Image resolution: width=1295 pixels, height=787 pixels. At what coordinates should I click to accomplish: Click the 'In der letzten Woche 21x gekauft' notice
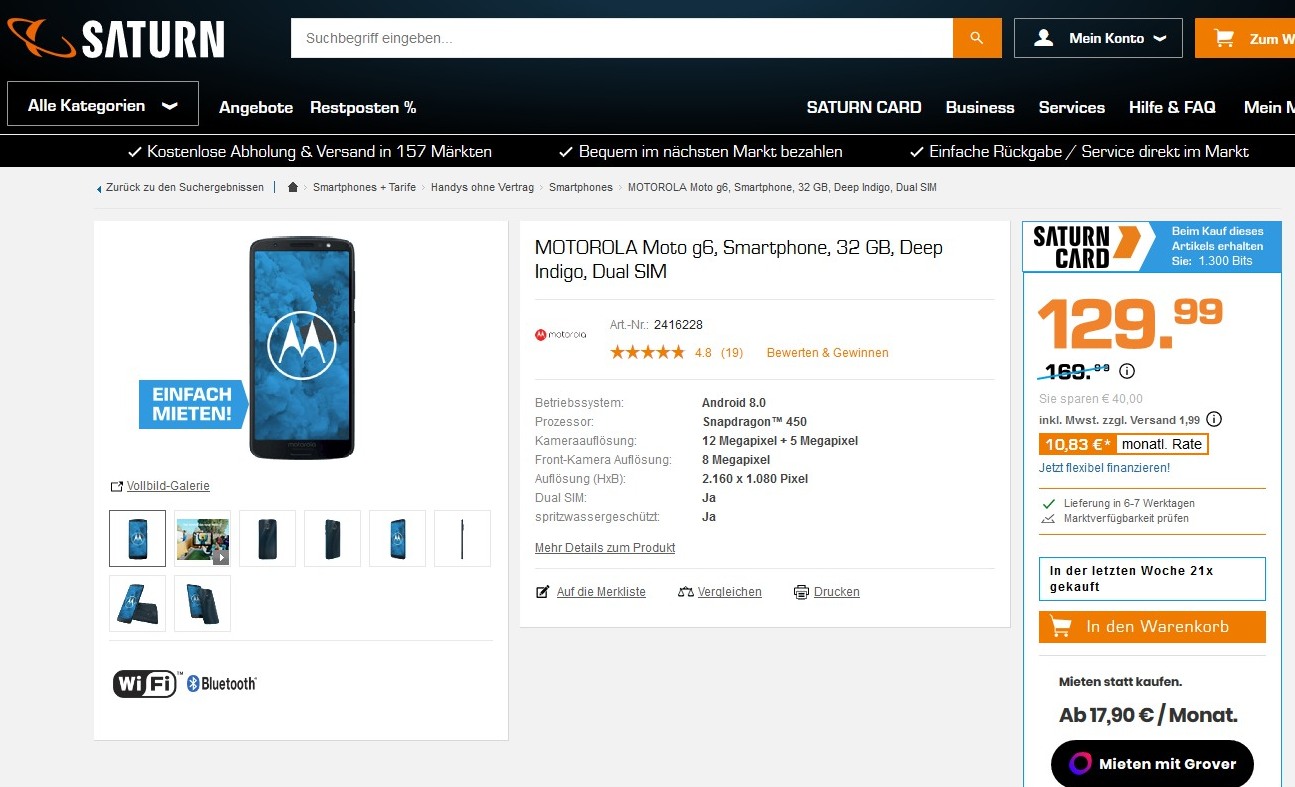click(1152, 579)
